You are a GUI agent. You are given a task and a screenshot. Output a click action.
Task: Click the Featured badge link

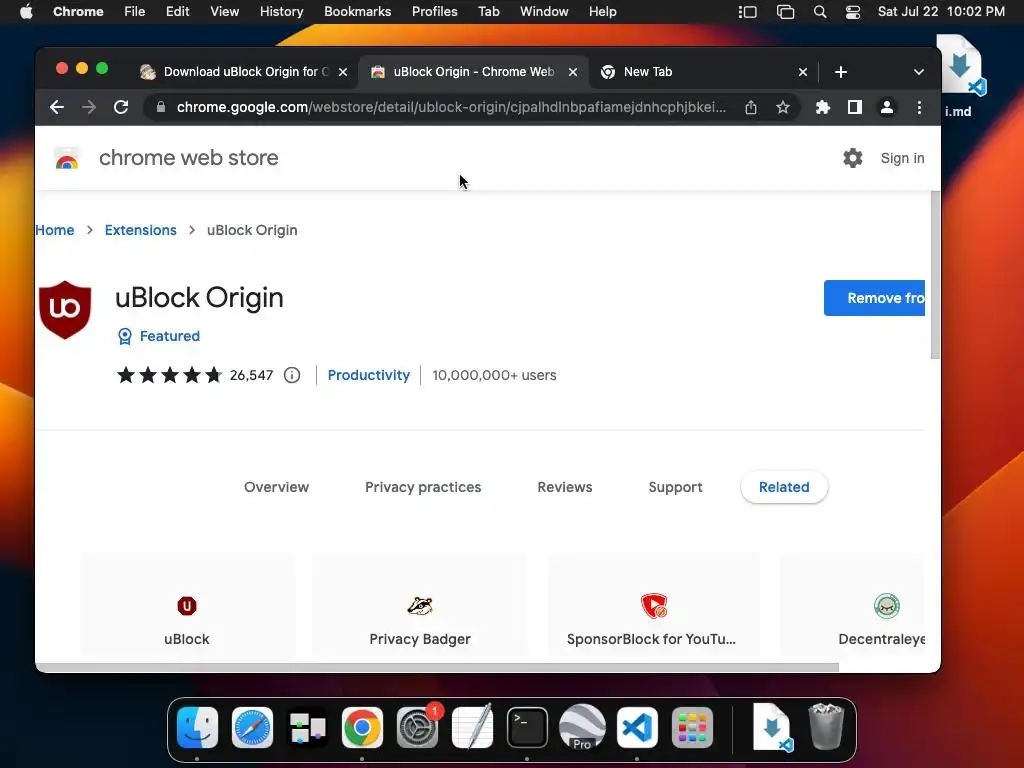159,336
